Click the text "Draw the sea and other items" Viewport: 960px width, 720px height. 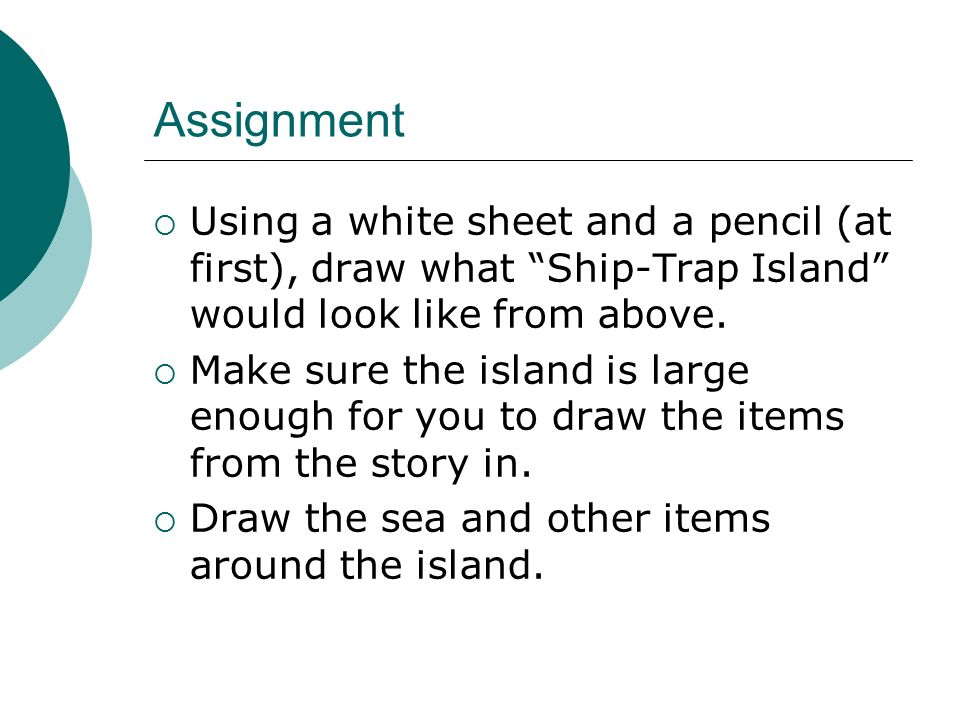[480, 519]
